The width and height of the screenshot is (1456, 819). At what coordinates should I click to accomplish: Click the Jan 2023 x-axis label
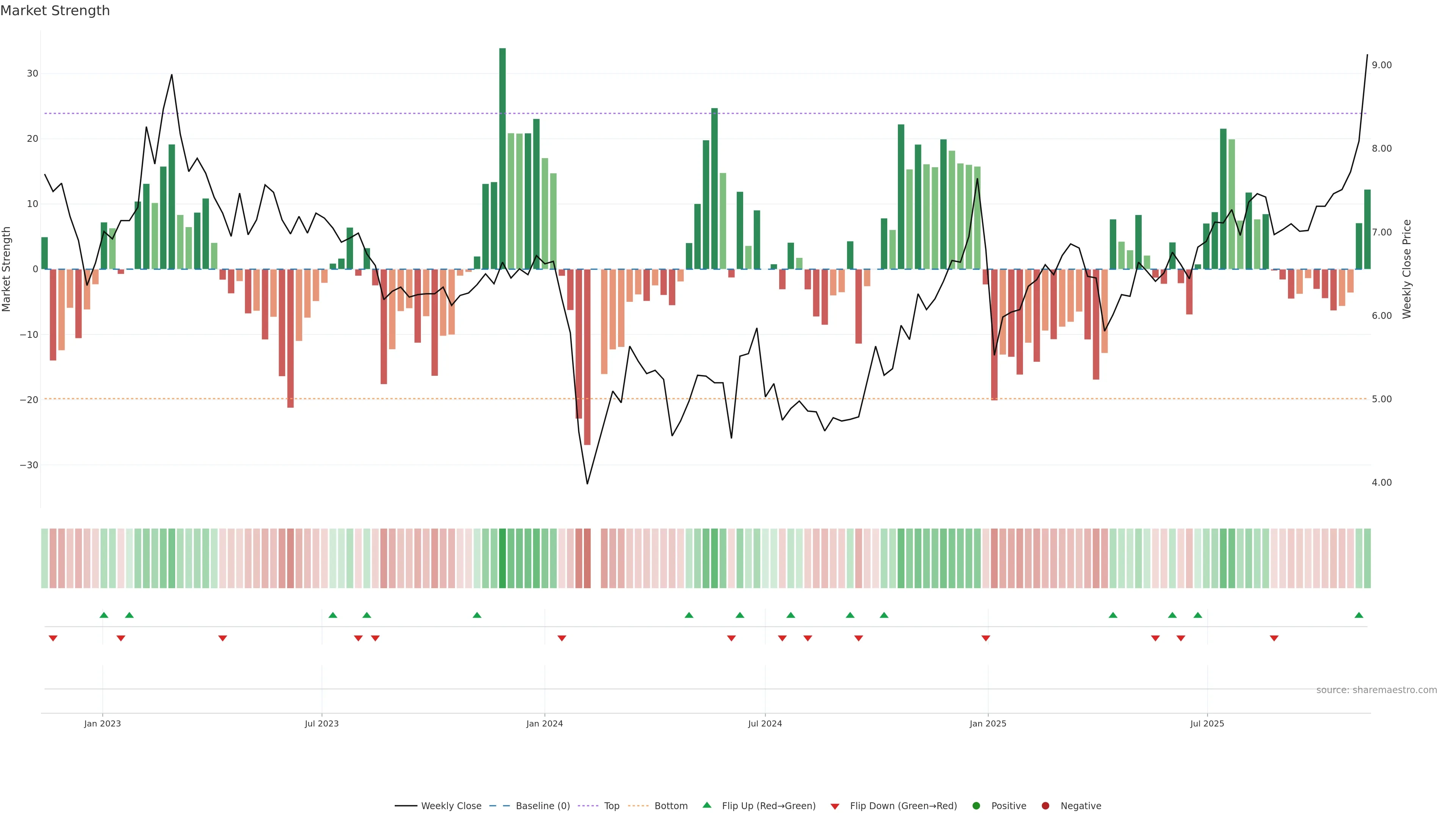[102, 723]
